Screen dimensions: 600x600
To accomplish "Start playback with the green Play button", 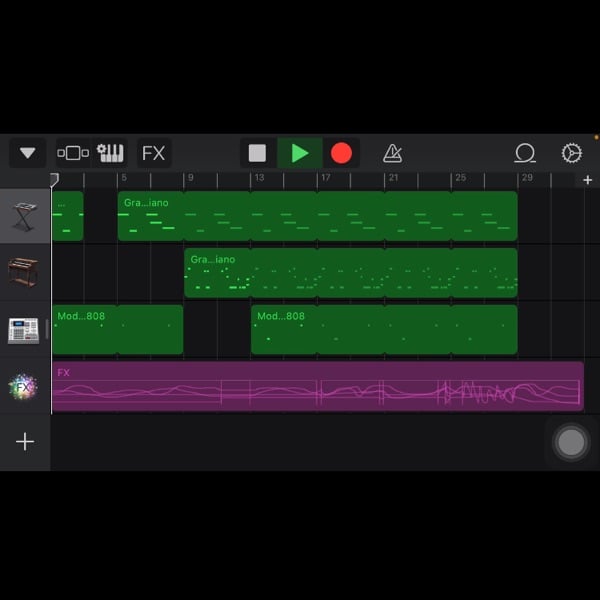I will (x=300, y=153).
